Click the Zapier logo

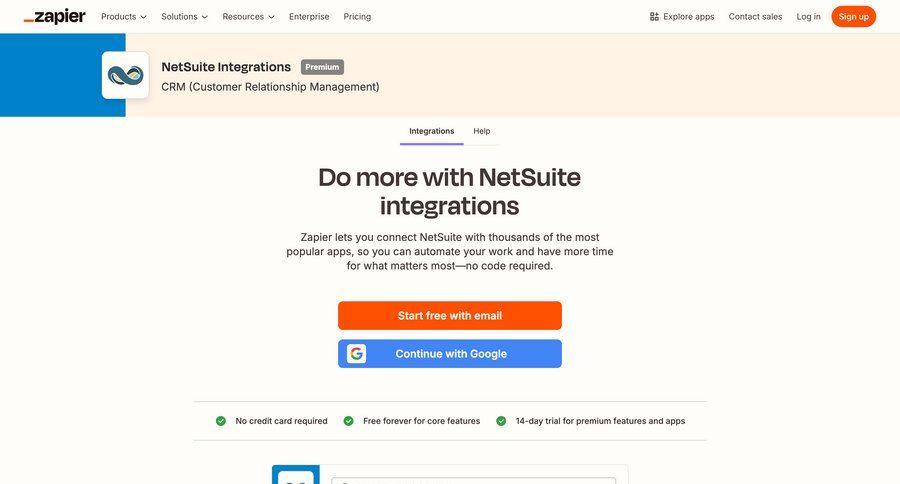click(55, 17)
